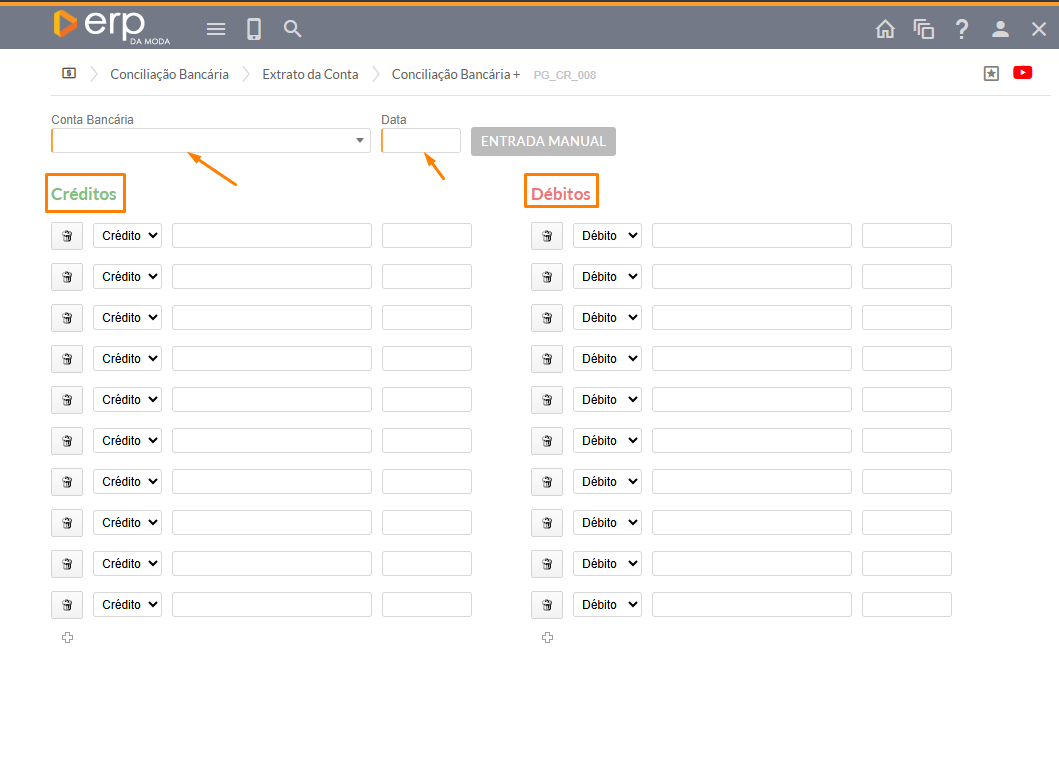Add a new credit row with plus icon
Screen dimensions: 1059x773
point(67,638)
